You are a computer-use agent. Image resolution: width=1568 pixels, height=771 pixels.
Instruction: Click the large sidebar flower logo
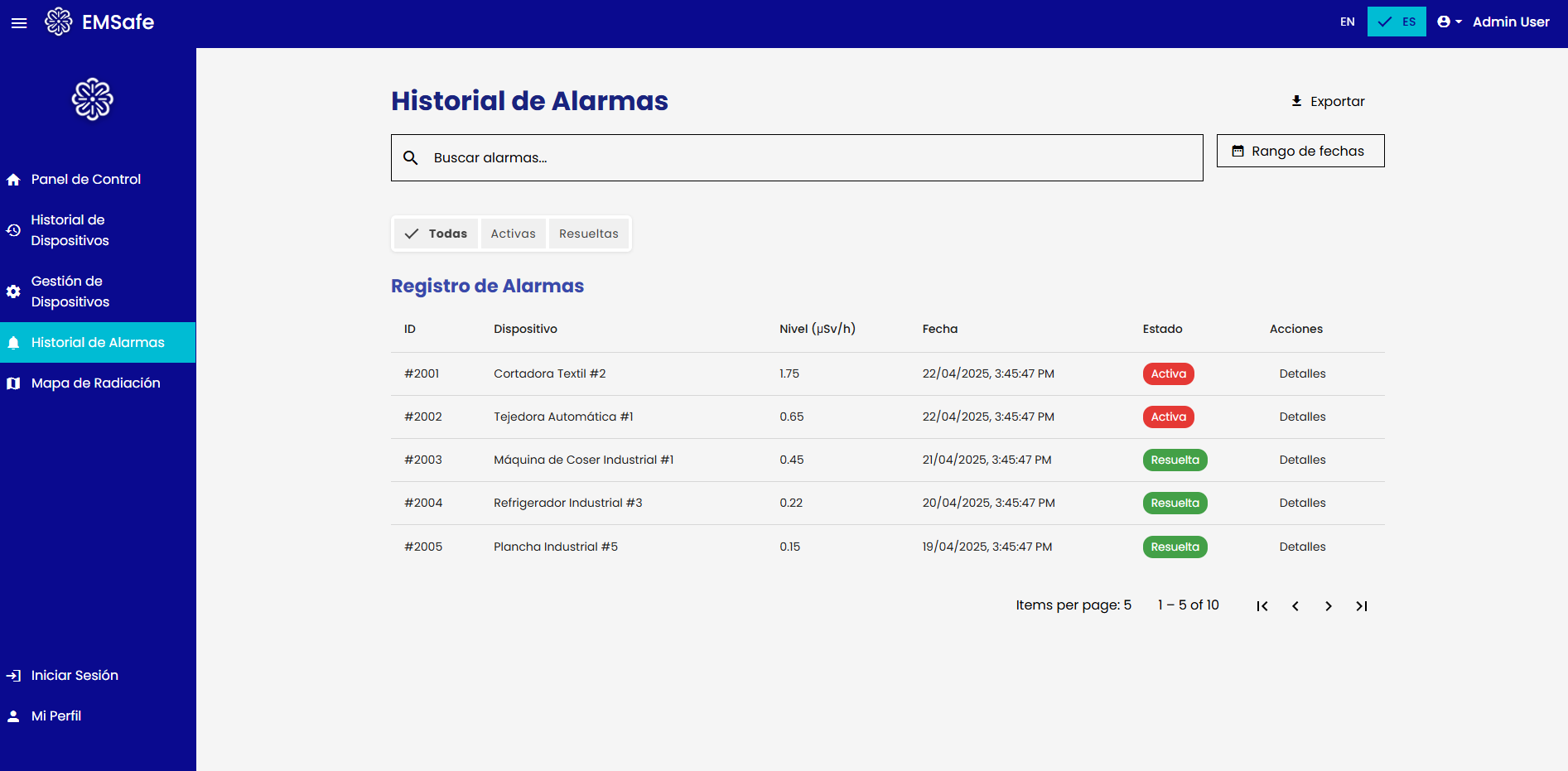pos(93,99)
